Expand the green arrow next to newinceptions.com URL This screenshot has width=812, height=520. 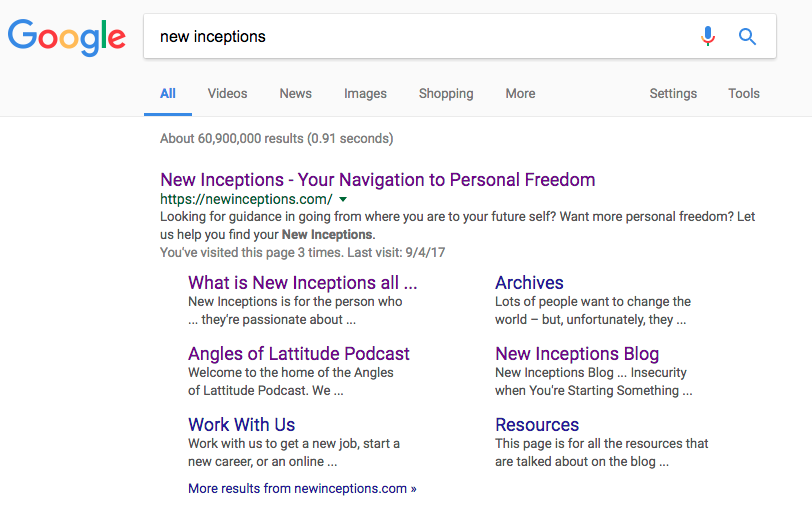tap(343, 199)
